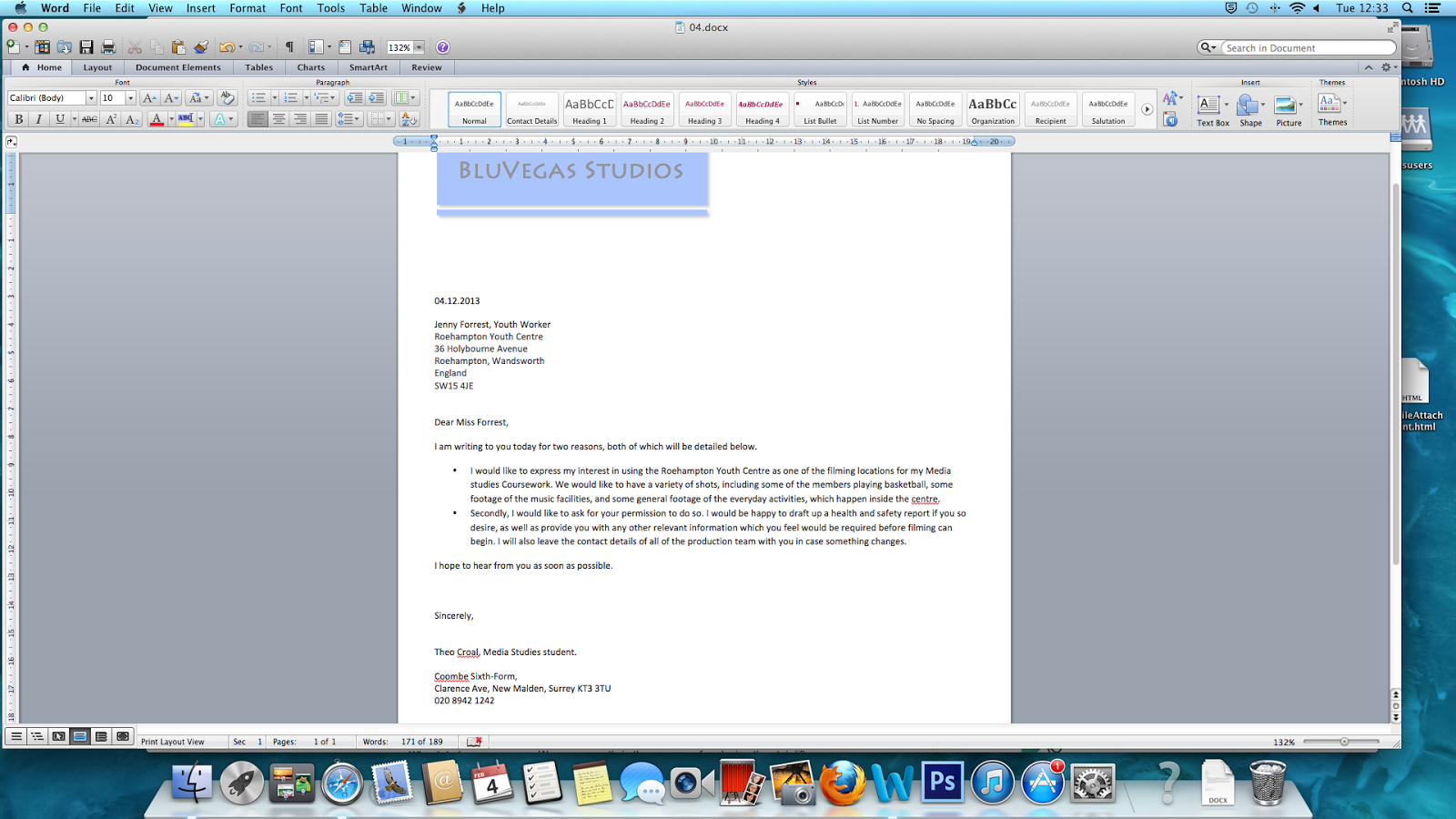The image size is (1456, 819).
Task: Switch to the Document Elements tab
Action: (178, 67)
